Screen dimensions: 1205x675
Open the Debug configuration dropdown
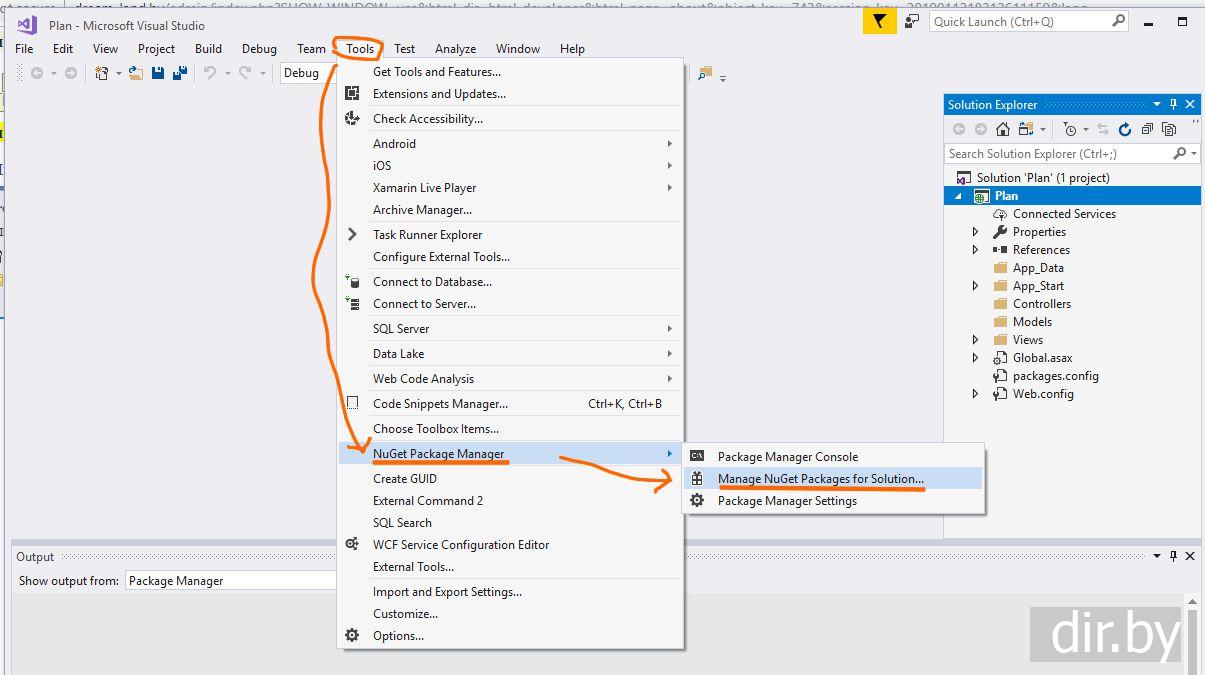click(x=307, y=72)
